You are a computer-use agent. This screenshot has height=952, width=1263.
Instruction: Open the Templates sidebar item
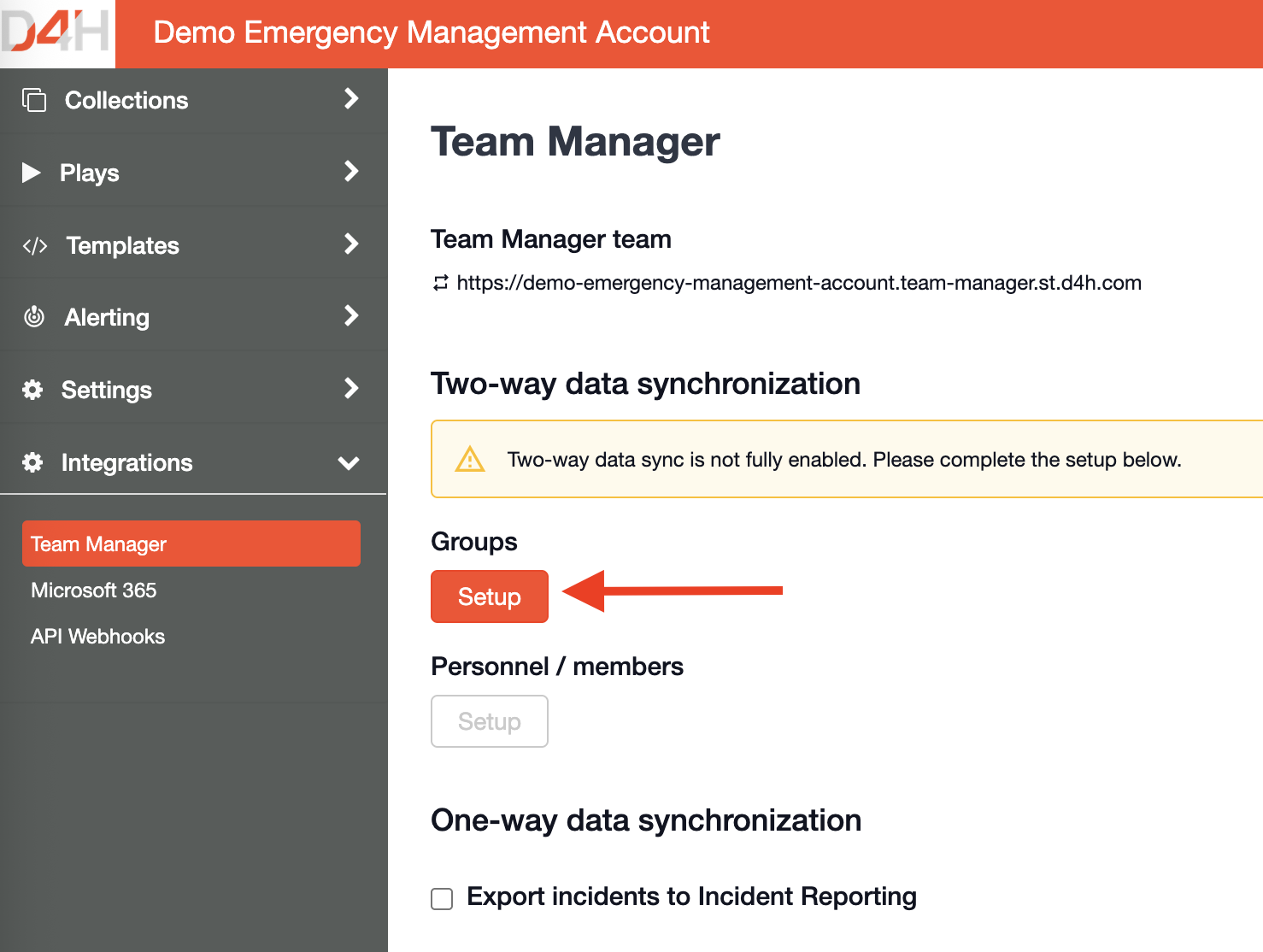[x=193, y=245]
